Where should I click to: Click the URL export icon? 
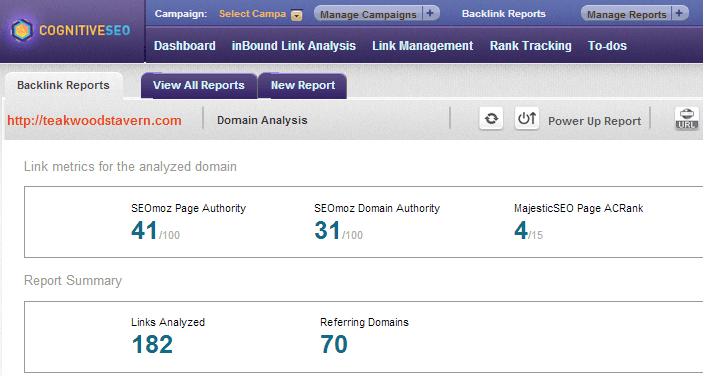click(x=686, y=119)
